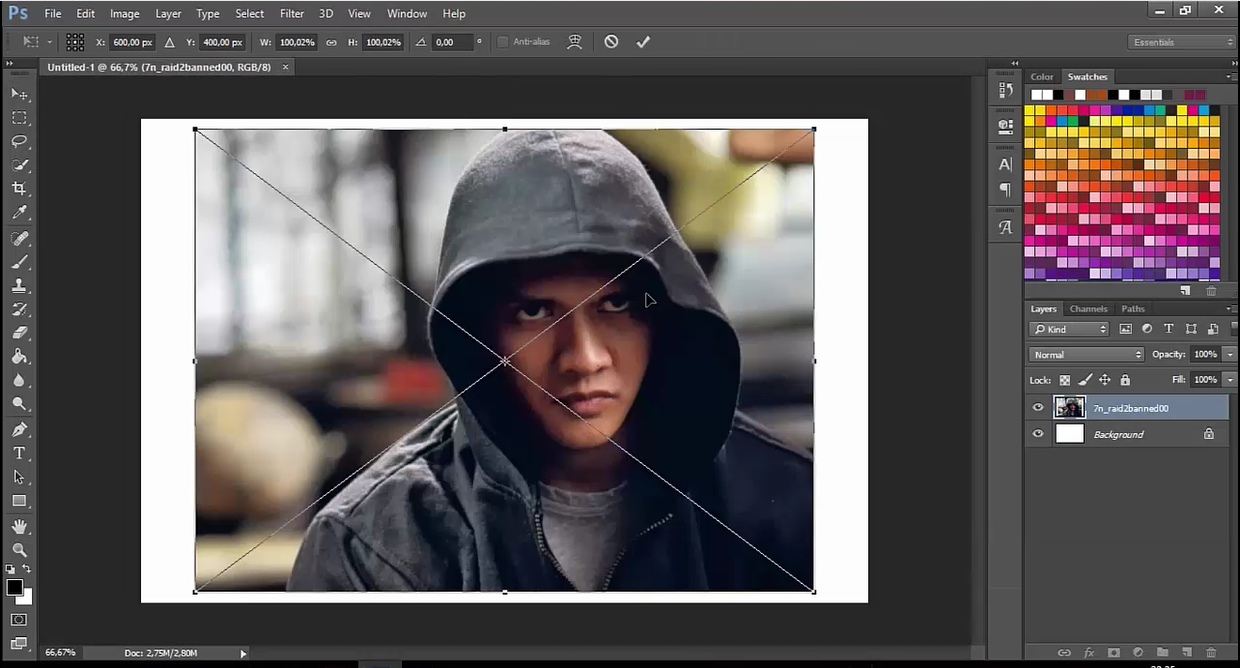Switch to the Color panel tab
This screenshot has width=1240, height=668.
tap(1042, 77)
